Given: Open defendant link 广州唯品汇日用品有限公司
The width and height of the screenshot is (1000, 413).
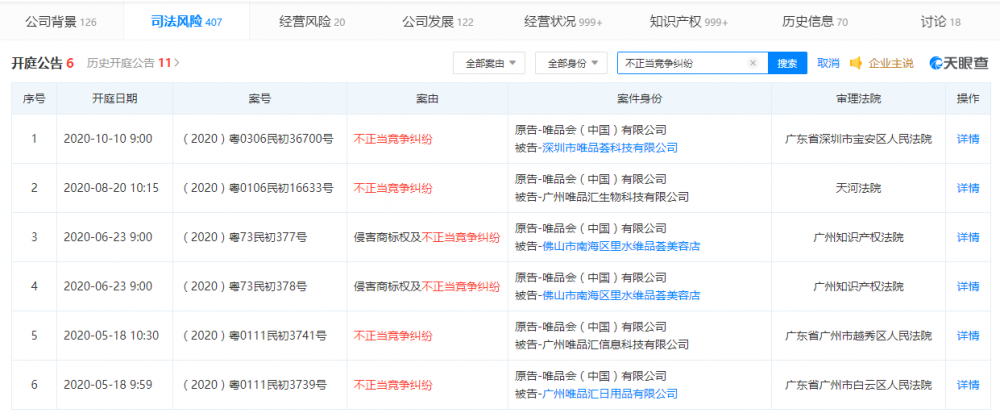Looking at the screenshot, I should click(x=610, y=394).
